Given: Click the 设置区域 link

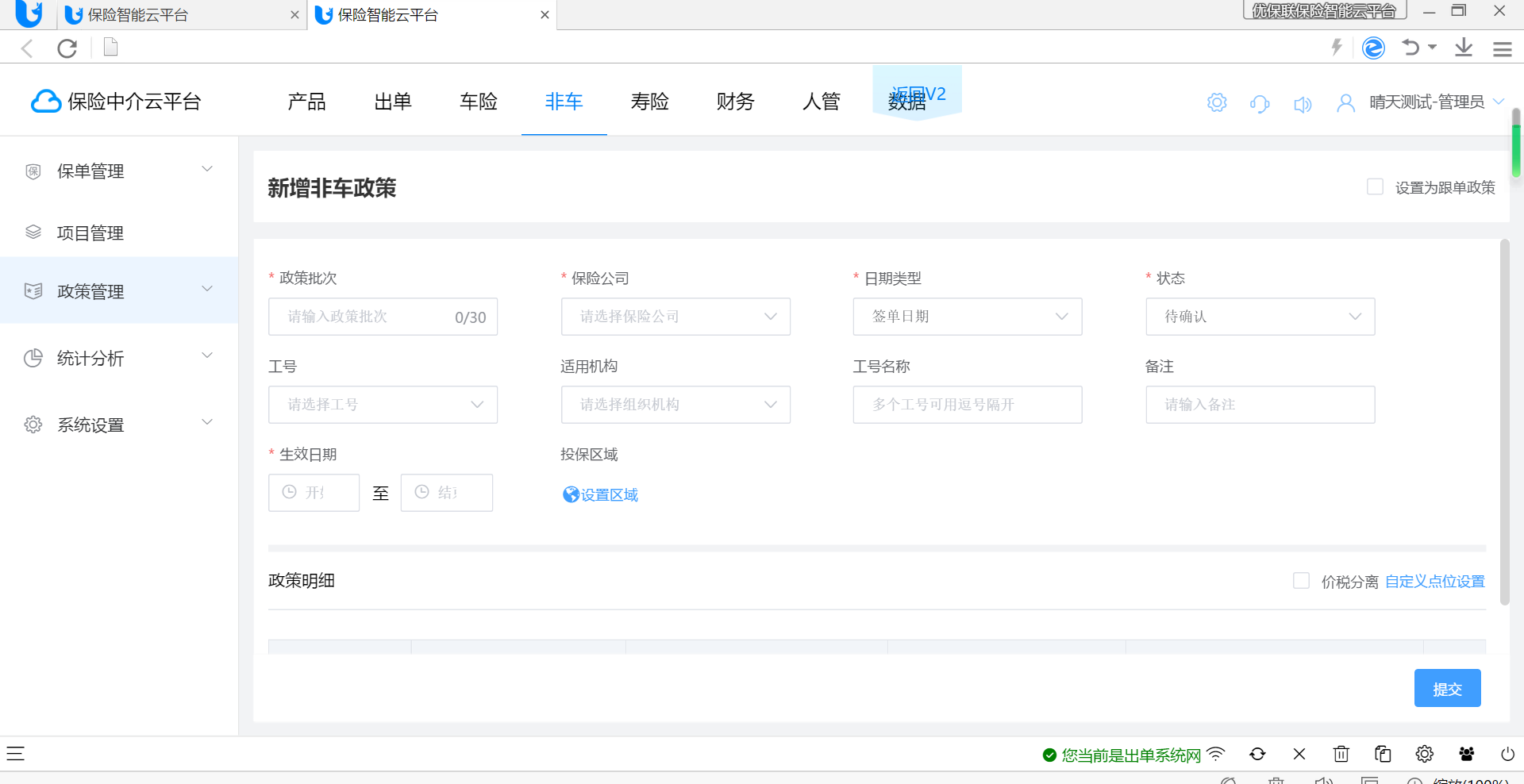Looking at the screenshot, I should pyautogui.click(x=610, y=494).
